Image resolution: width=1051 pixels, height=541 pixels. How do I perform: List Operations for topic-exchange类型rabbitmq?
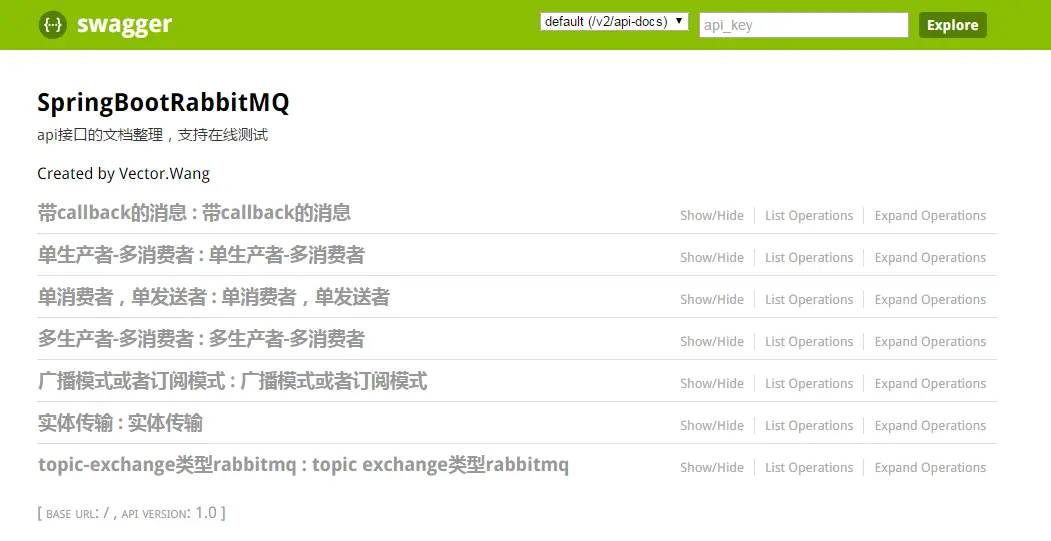coord(809,468)
